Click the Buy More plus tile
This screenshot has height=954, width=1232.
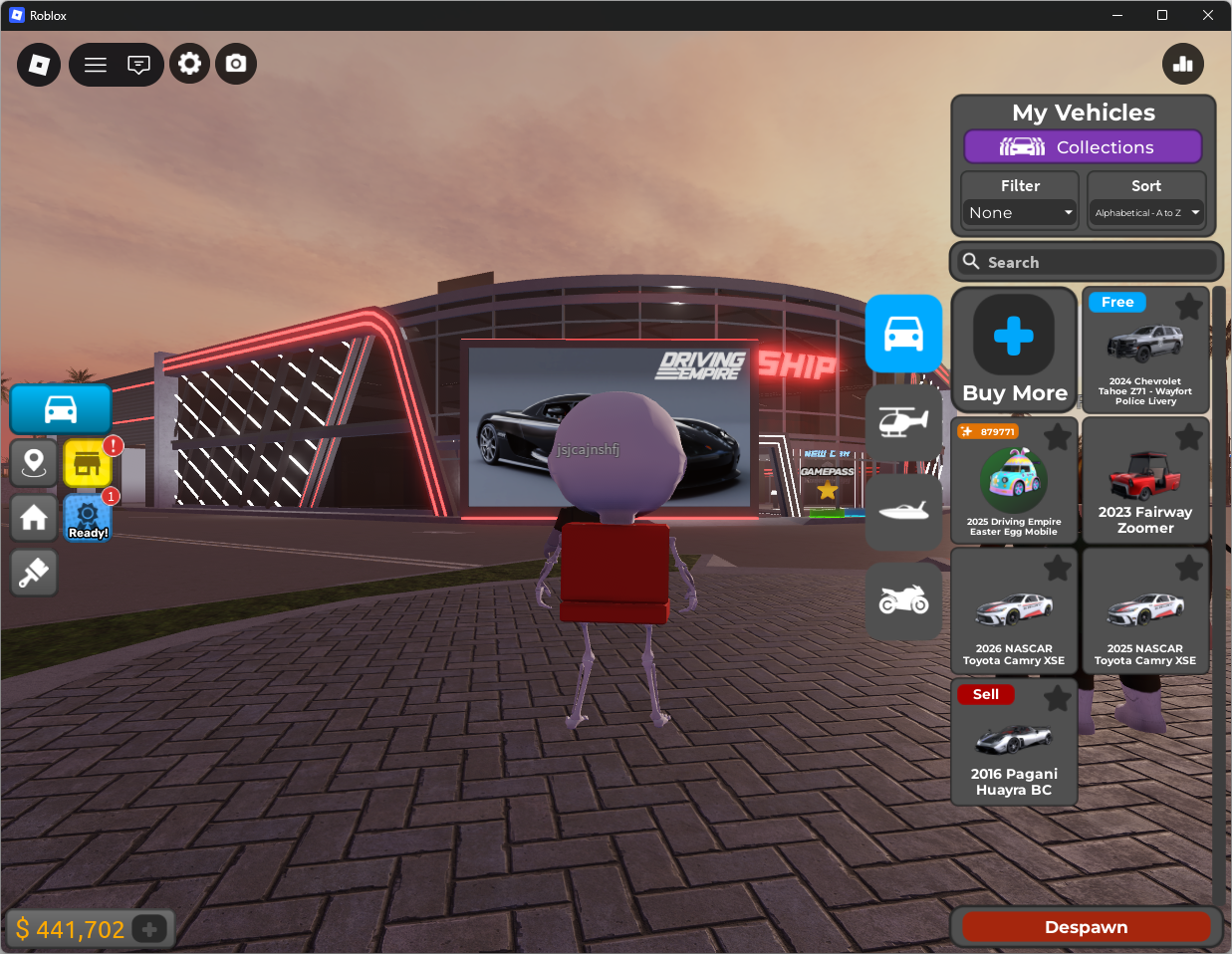[x=1014, y=351]
